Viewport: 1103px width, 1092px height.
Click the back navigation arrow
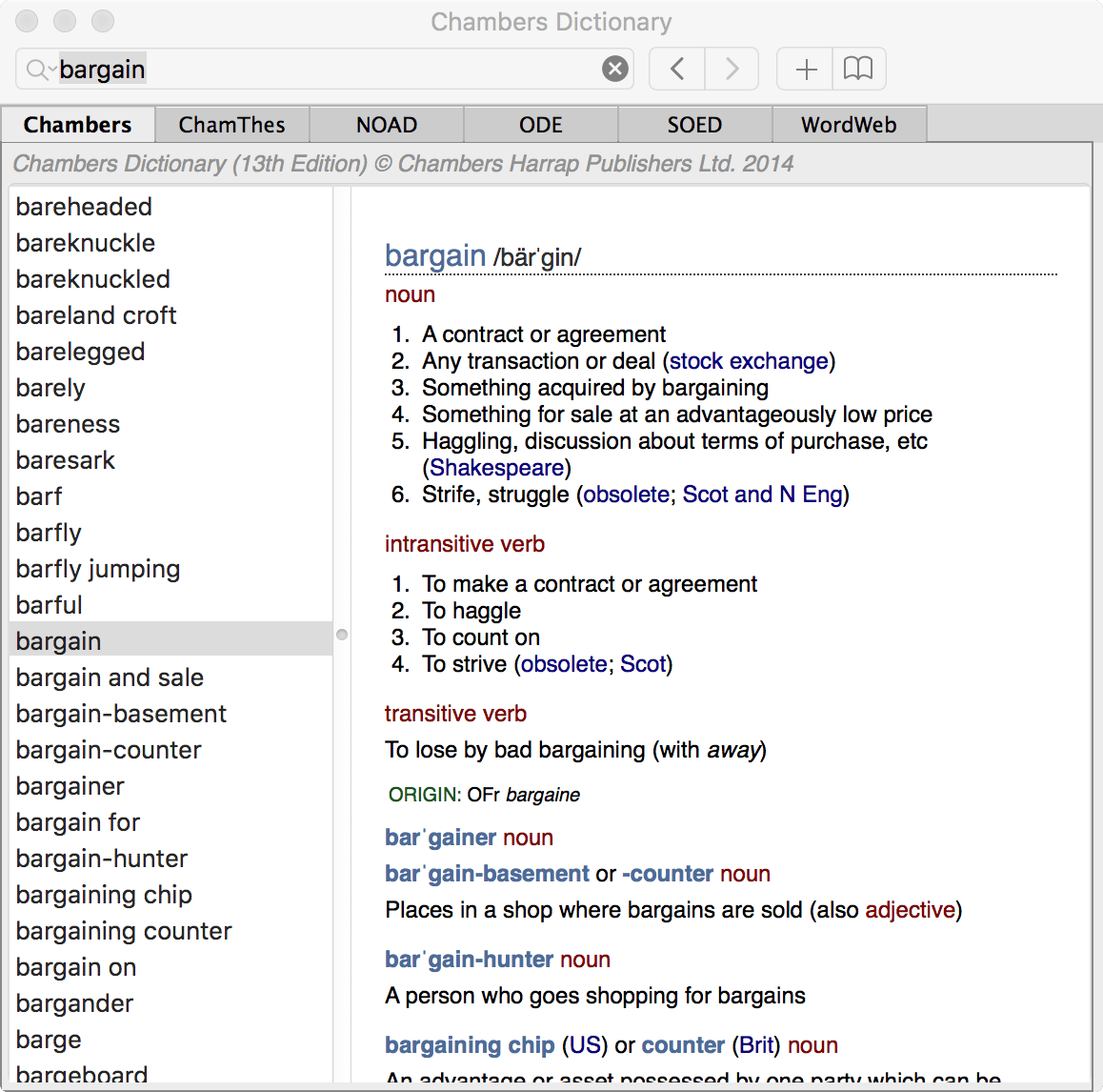point(677,69)
